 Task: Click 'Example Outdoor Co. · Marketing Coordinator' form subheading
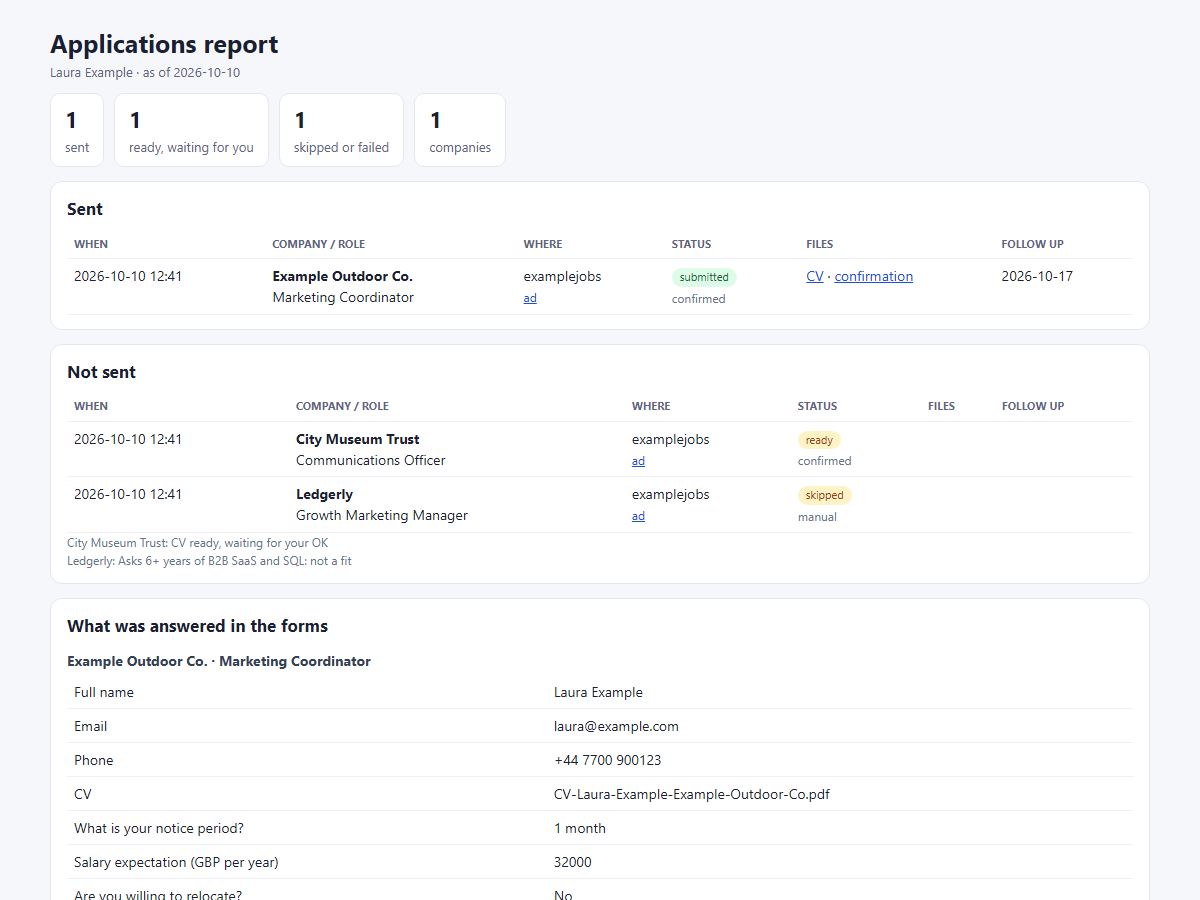219,661
